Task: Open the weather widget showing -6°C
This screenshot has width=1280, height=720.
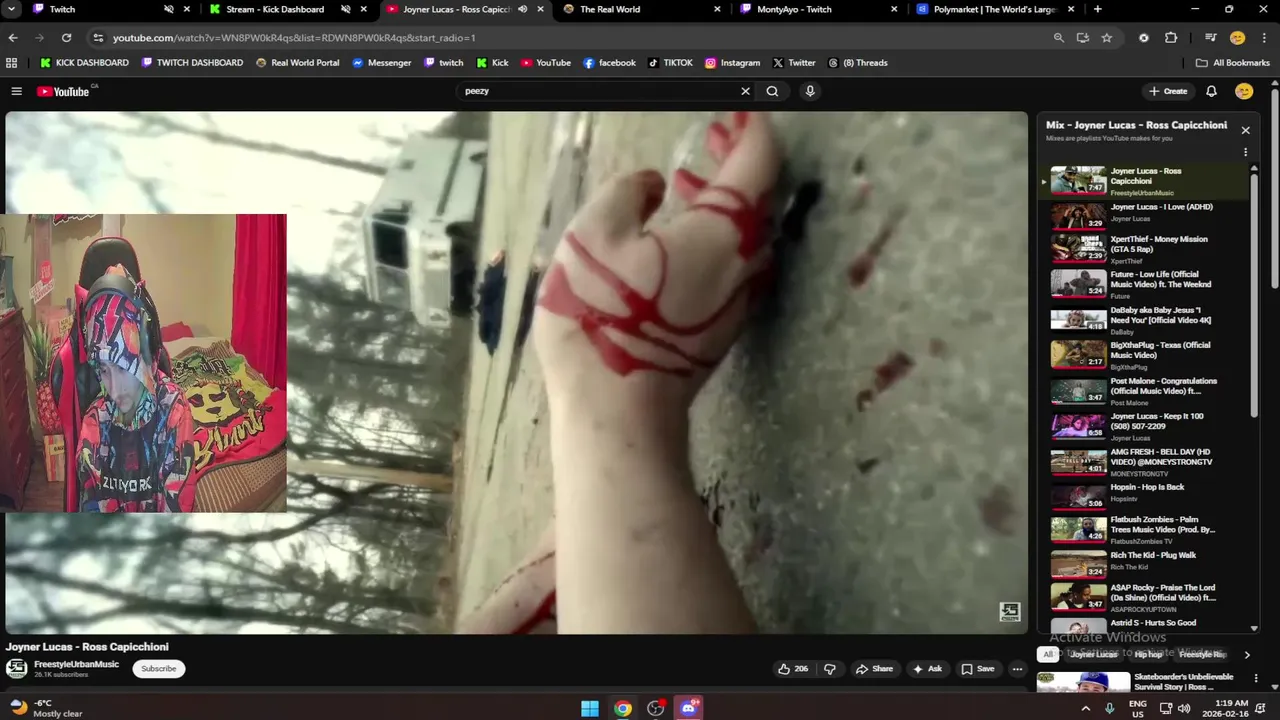Action: coord(46,708)
